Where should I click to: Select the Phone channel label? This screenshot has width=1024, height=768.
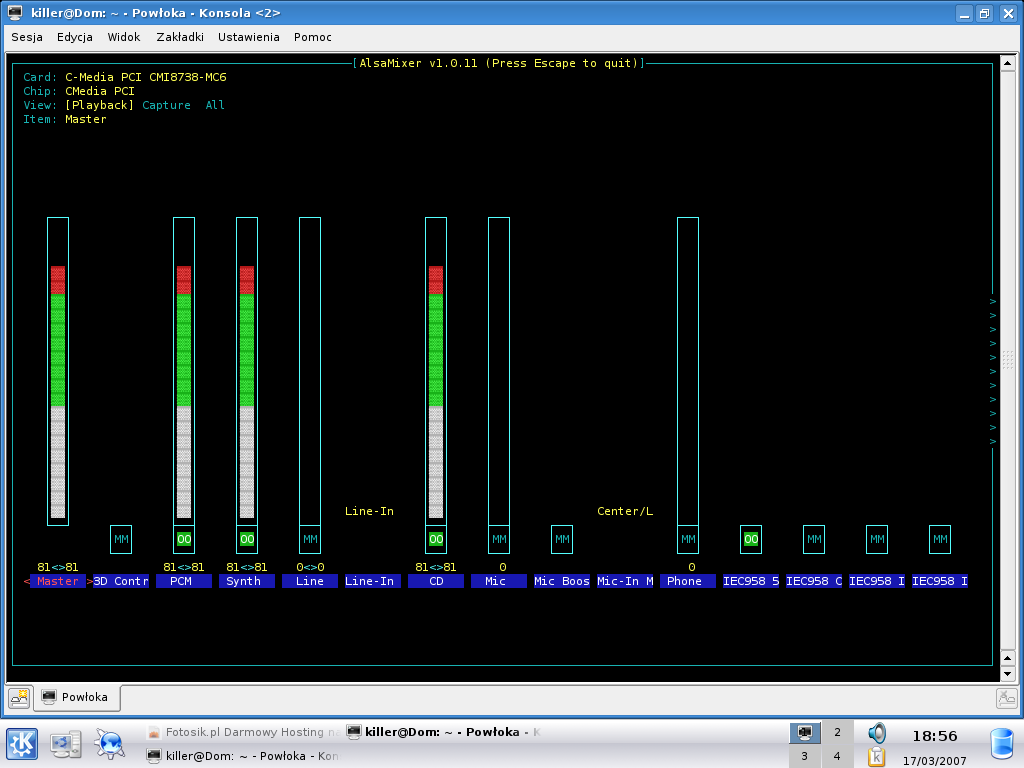coord(688,581)
